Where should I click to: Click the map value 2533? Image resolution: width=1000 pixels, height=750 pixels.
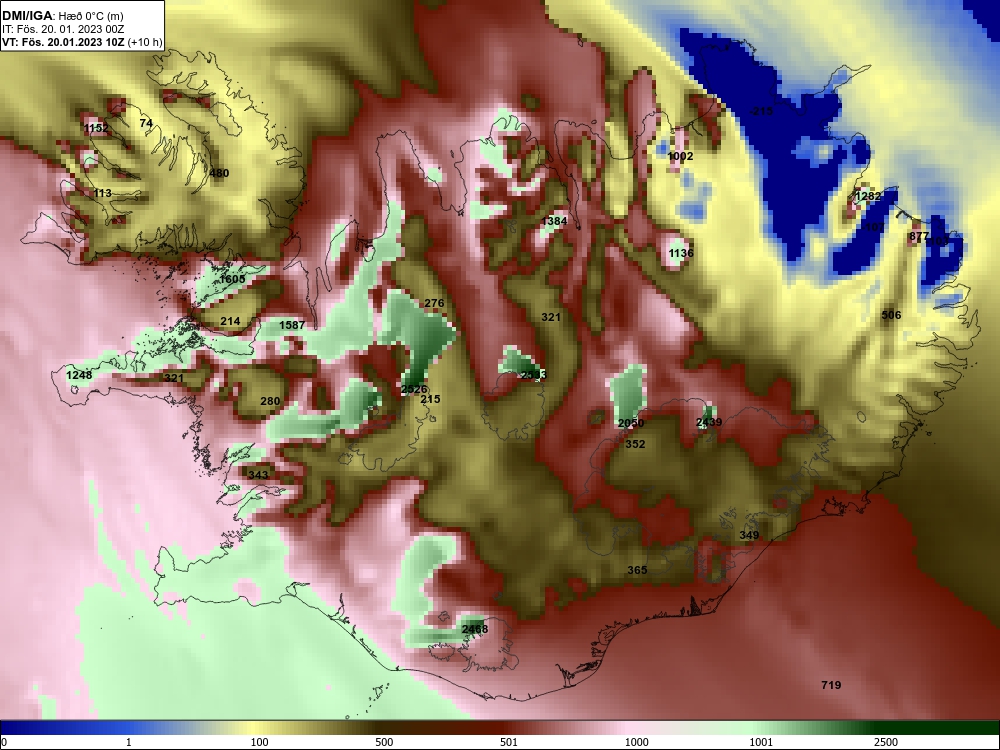(533, 375)
